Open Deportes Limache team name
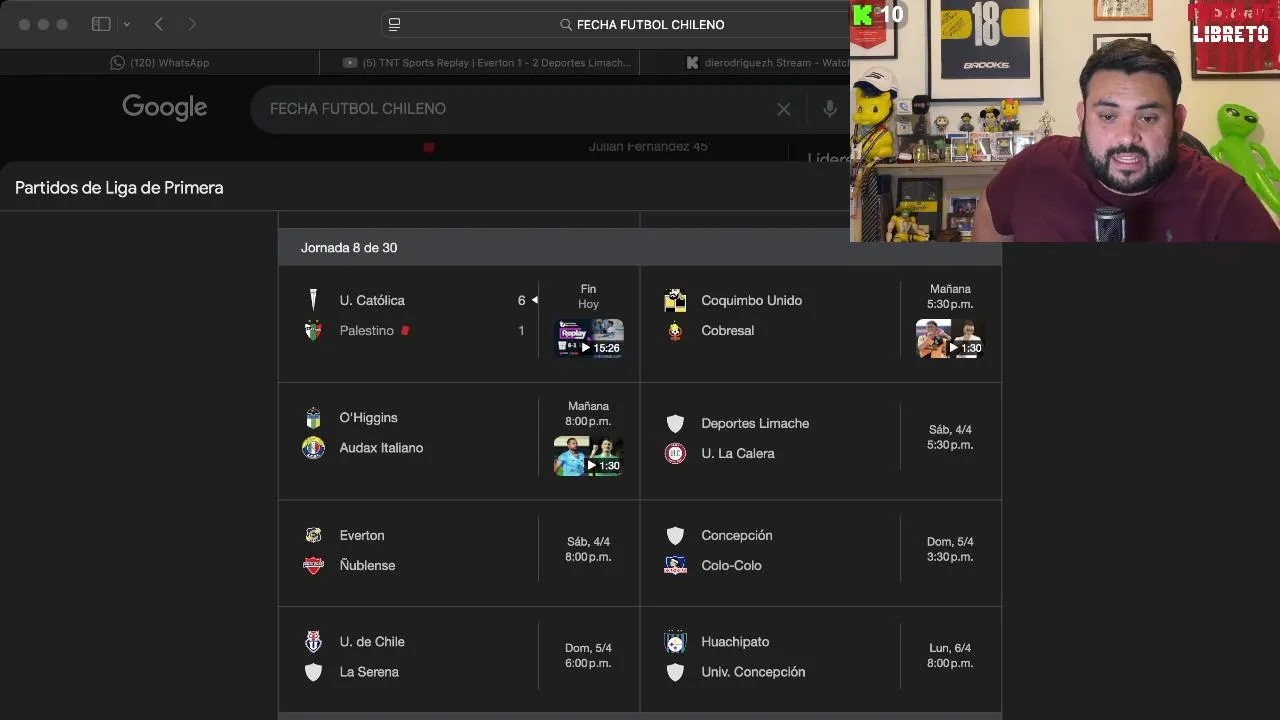 click(x=755, y=423)
